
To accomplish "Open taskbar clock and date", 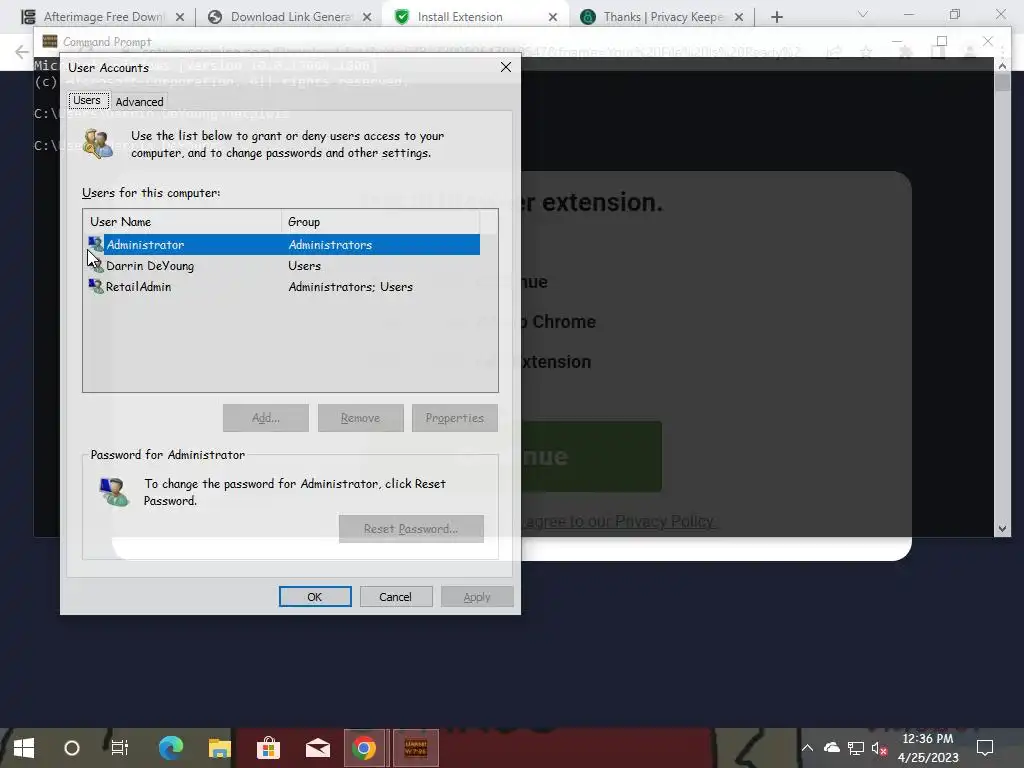I will point(927,748).
